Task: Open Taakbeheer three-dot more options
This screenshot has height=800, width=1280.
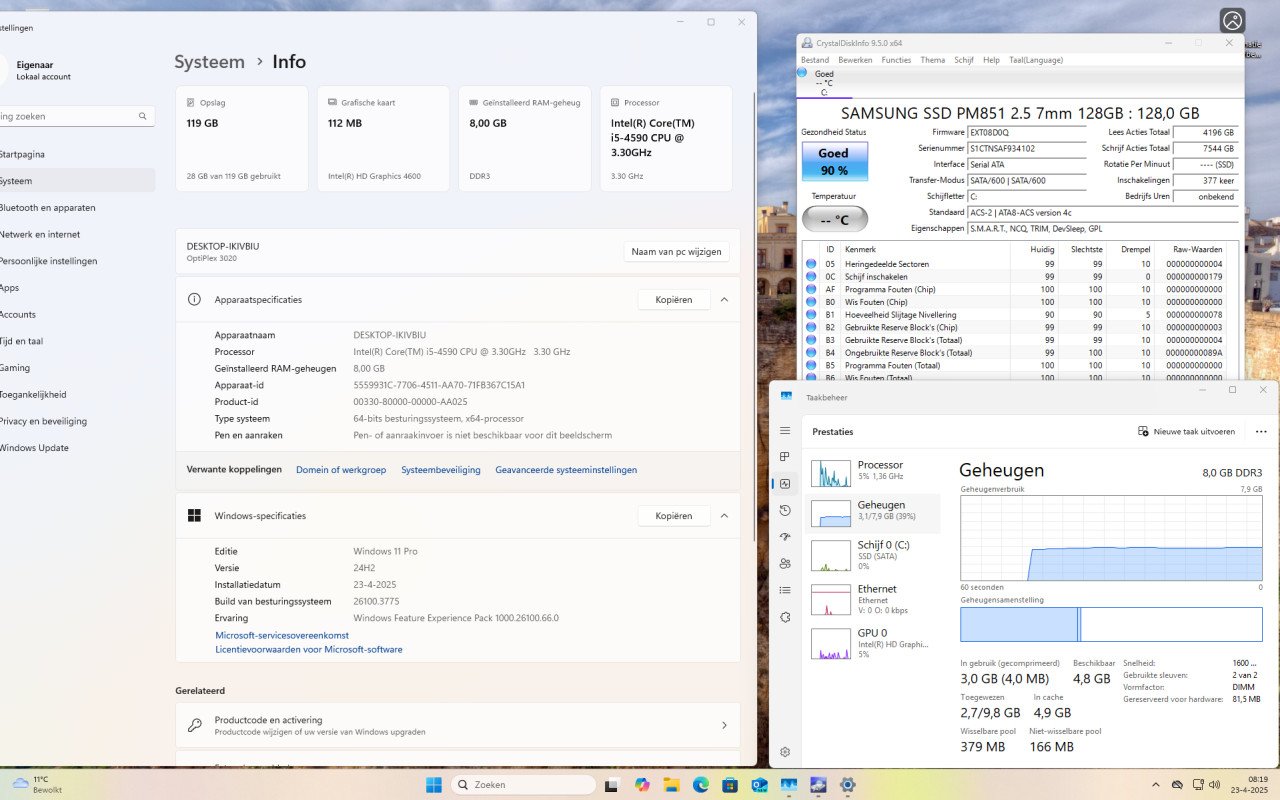Action: point(1261,432)
